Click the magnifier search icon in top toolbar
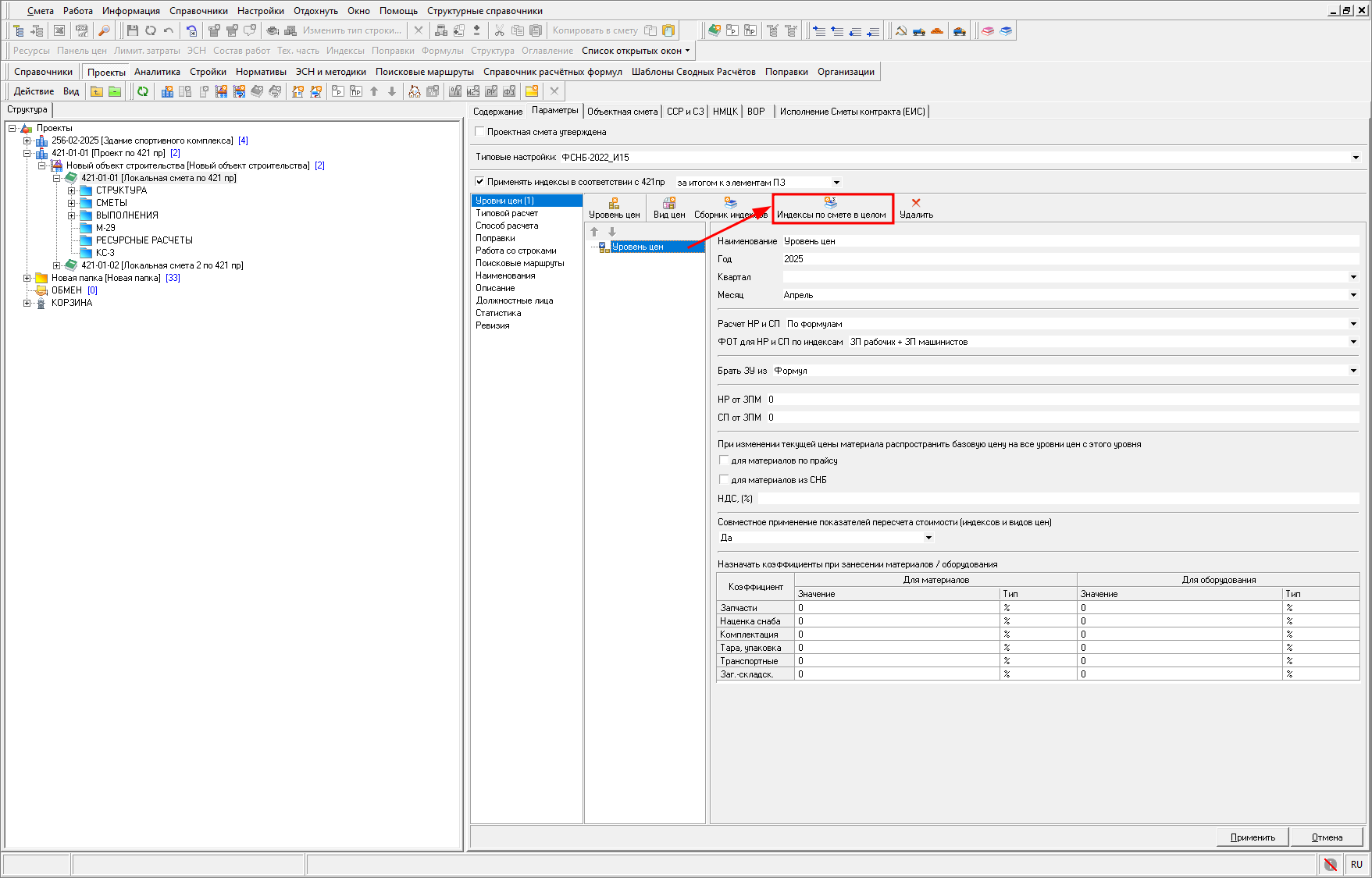Image resolution: width=1372 pixels, height=878 pixels. coord(104,30)
